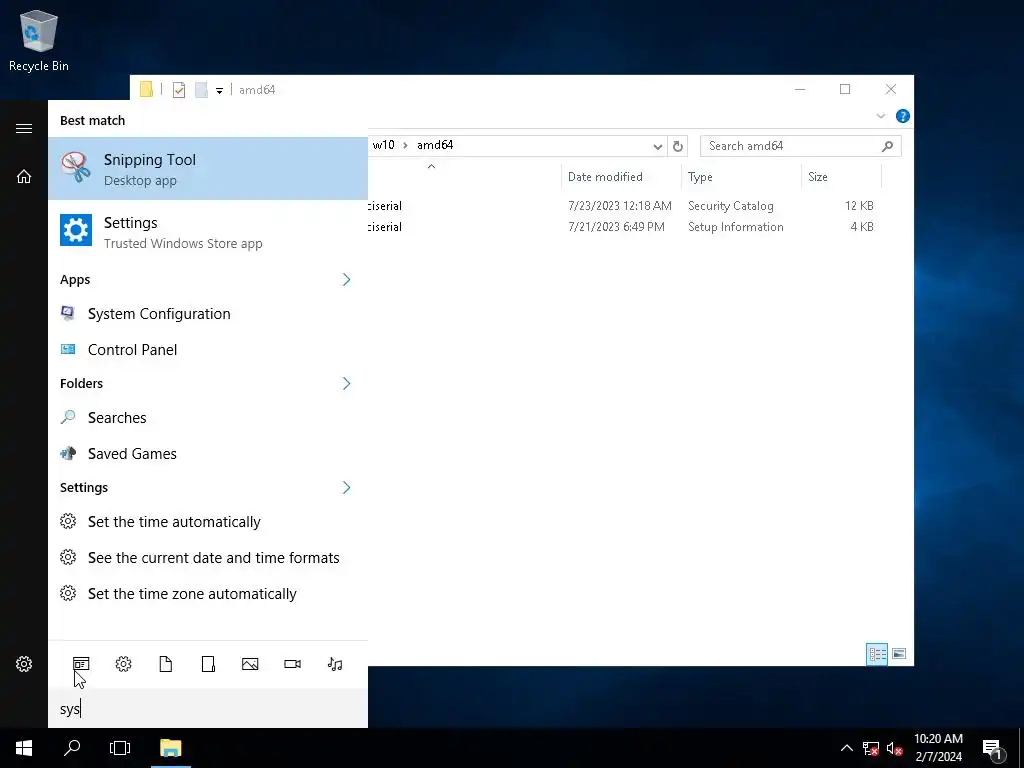Open Control Panel from Apps results
This screenshot has height=768, width=1024.
tap(208, 349)
